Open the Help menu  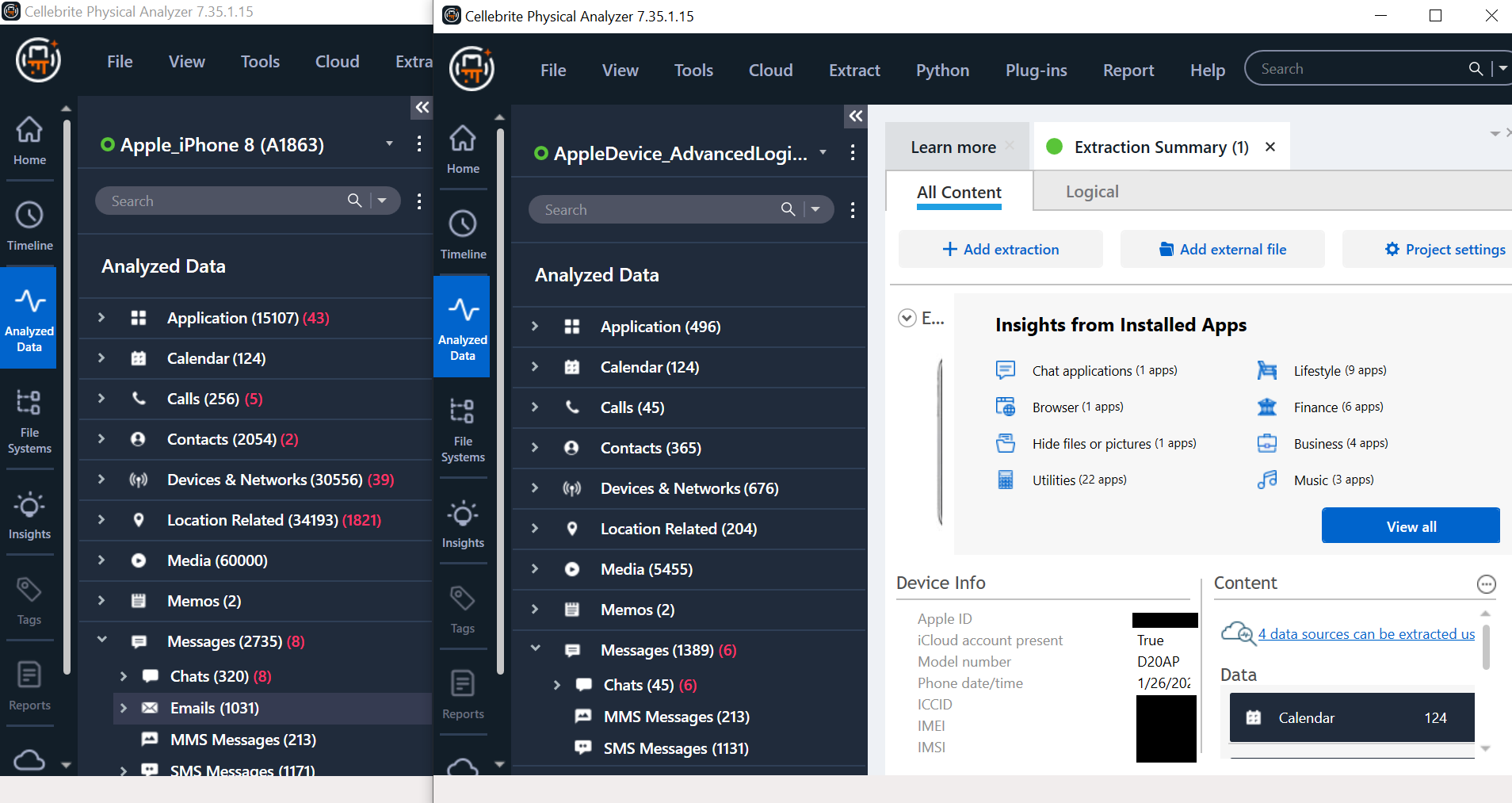point(1207,70)
